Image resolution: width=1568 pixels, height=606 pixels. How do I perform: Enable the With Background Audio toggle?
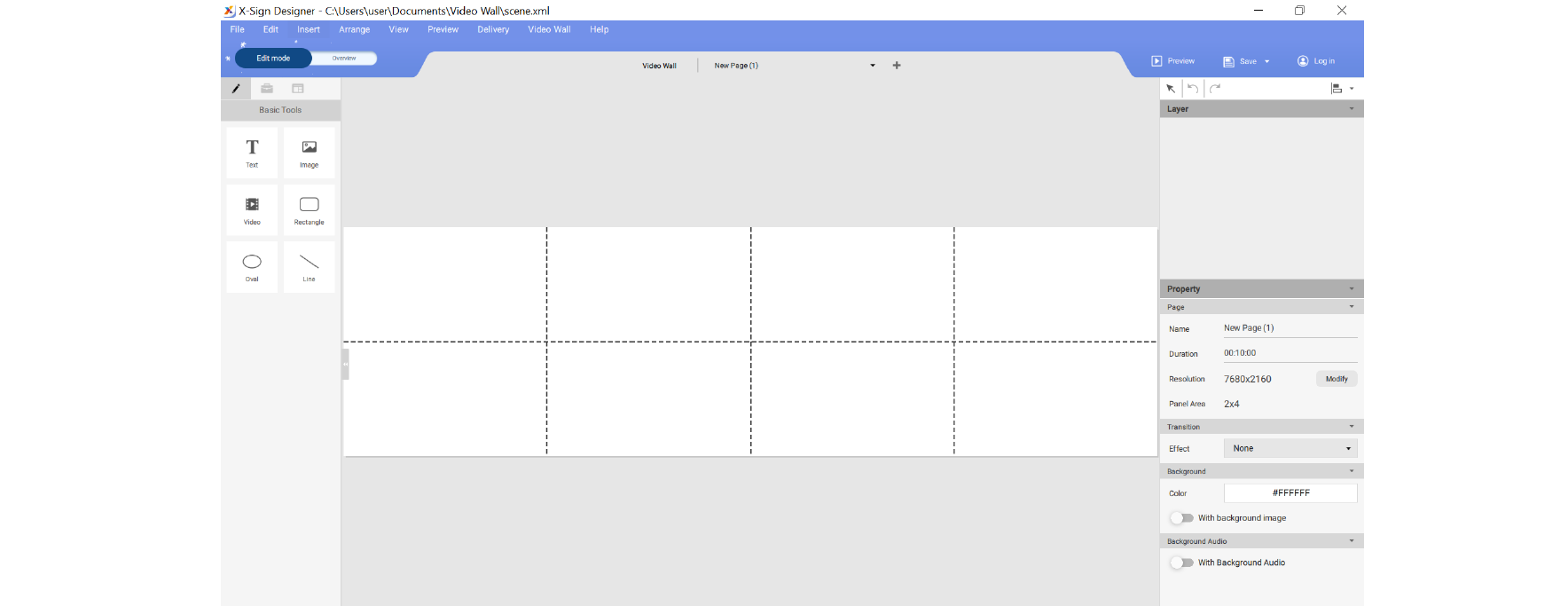1181,563
